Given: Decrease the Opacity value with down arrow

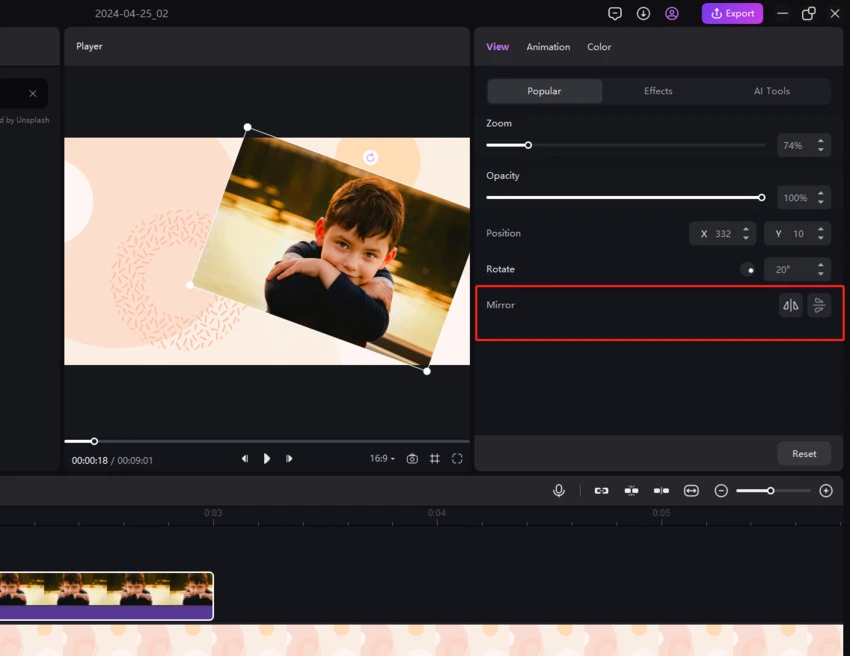Looking at the screenshot, I should click(821, 203).
